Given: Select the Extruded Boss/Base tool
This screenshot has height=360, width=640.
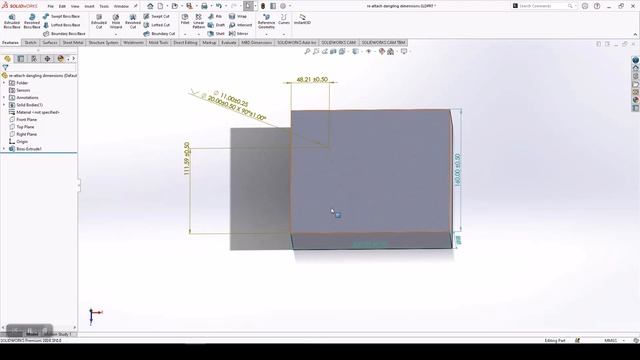Looking at the screenshot, I should (12, 21).
